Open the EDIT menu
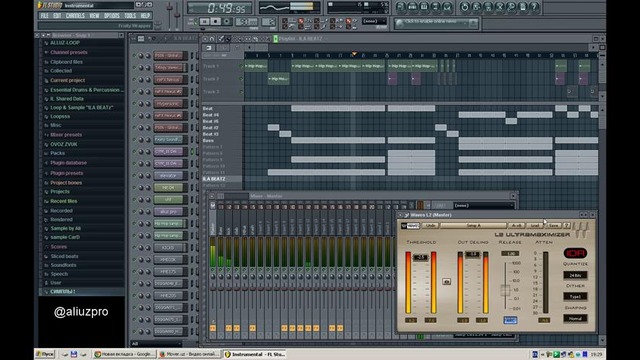 (x=57, y=16)
